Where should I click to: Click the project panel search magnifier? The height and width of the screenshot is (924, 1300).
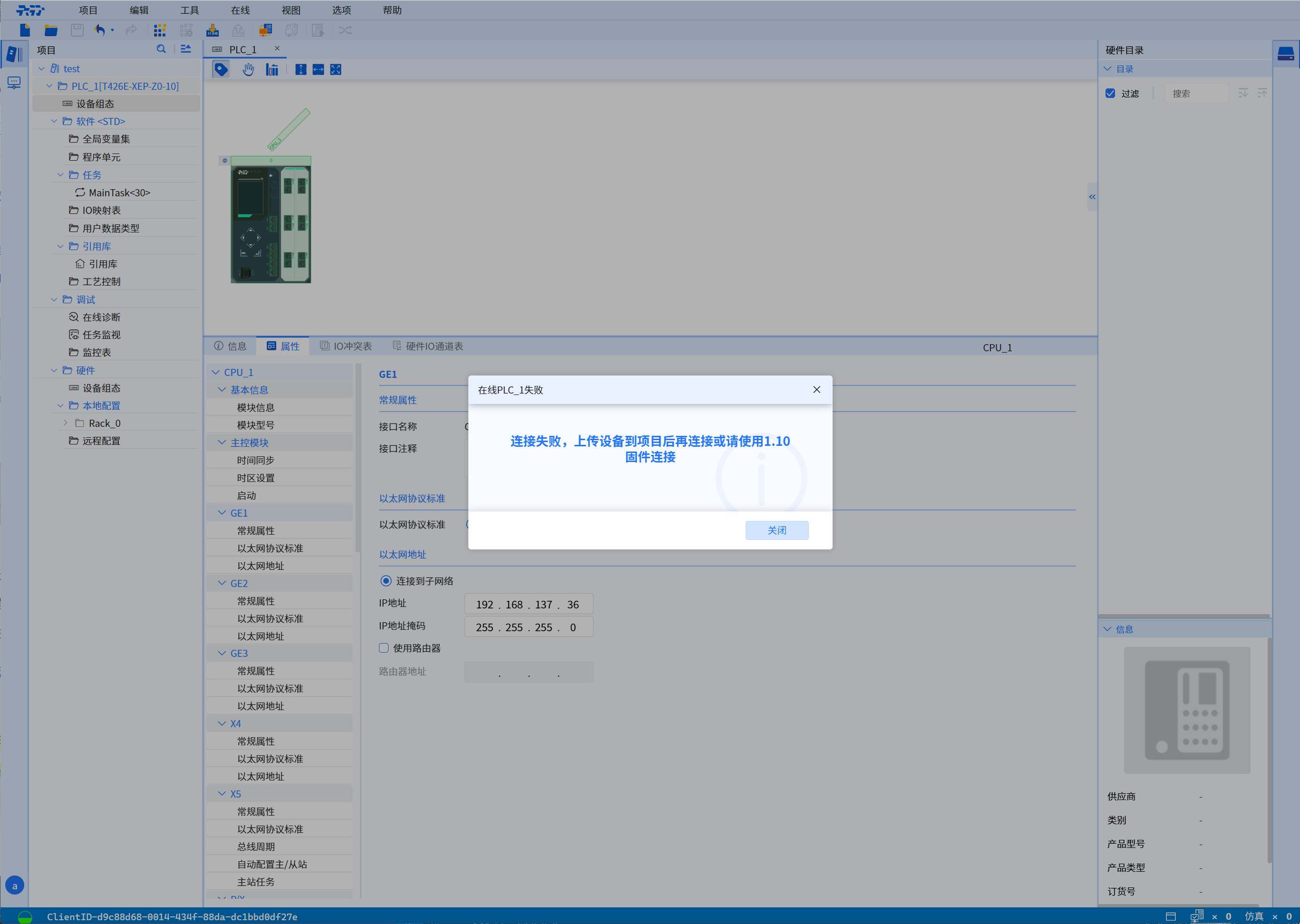(161, 49)
